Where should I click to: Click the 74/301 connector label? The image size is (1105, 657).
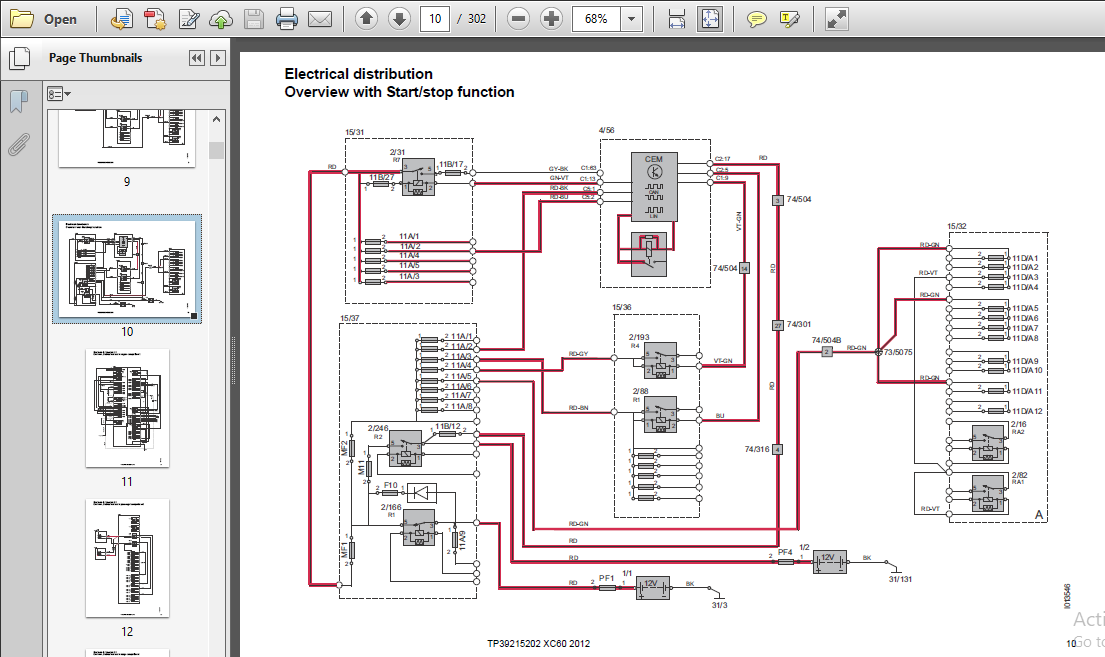(798, 324)
